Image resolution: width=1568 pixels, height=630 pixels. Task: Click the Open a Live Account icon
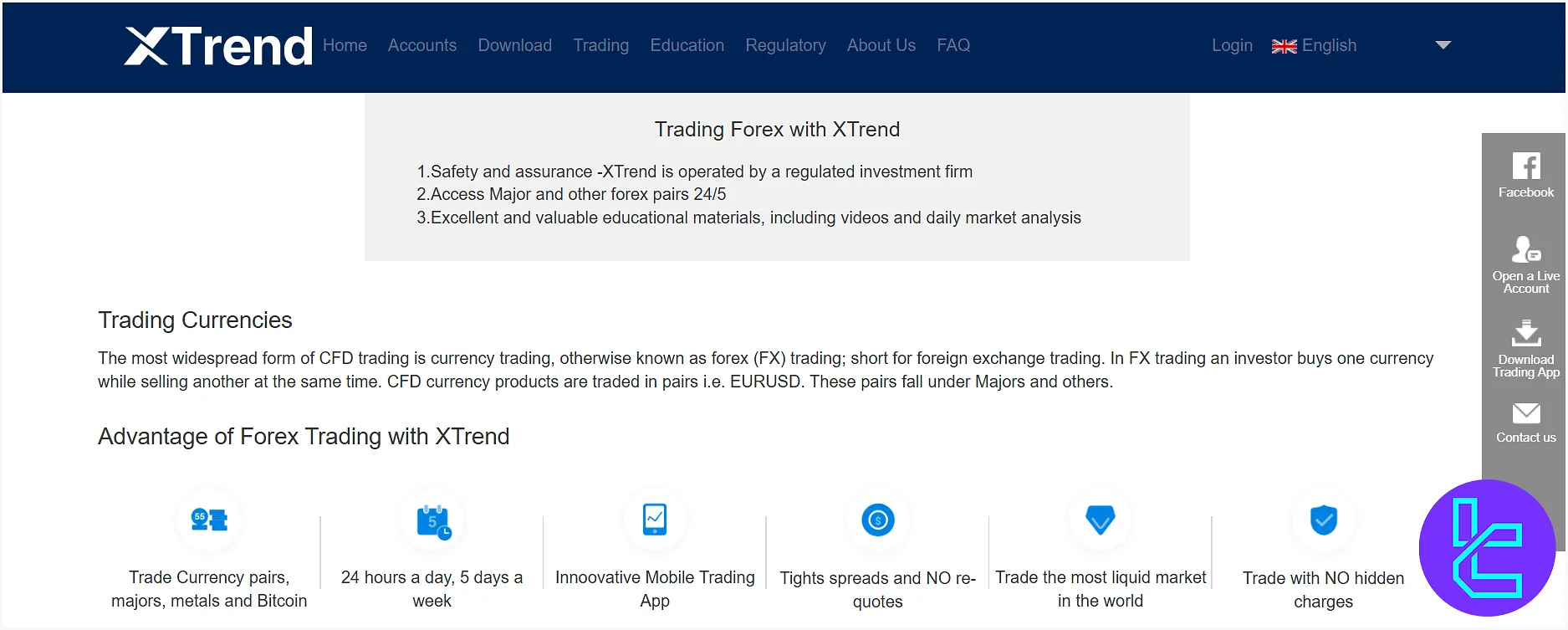pos(1526,248)
